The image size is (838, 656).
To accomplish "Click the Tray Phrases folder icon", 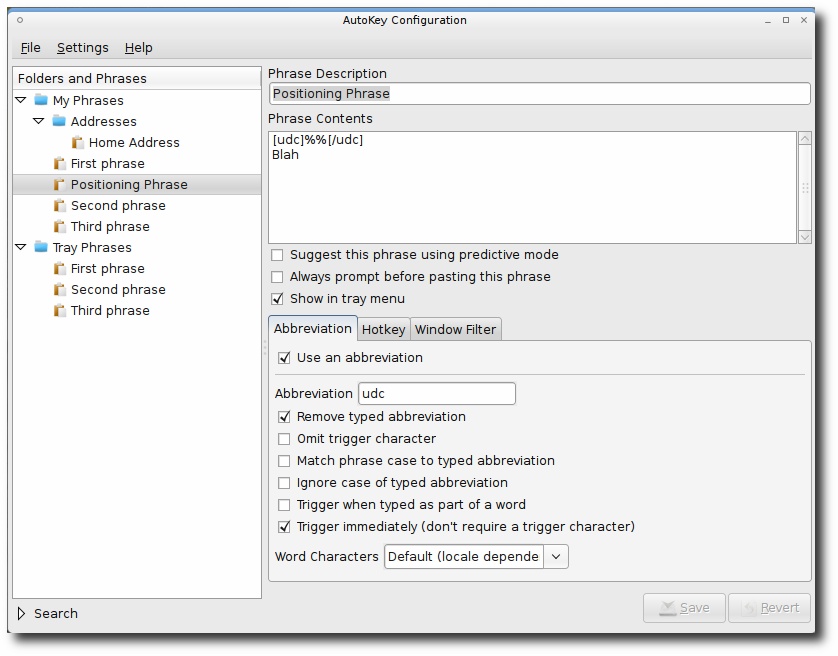I will [41, 247].
